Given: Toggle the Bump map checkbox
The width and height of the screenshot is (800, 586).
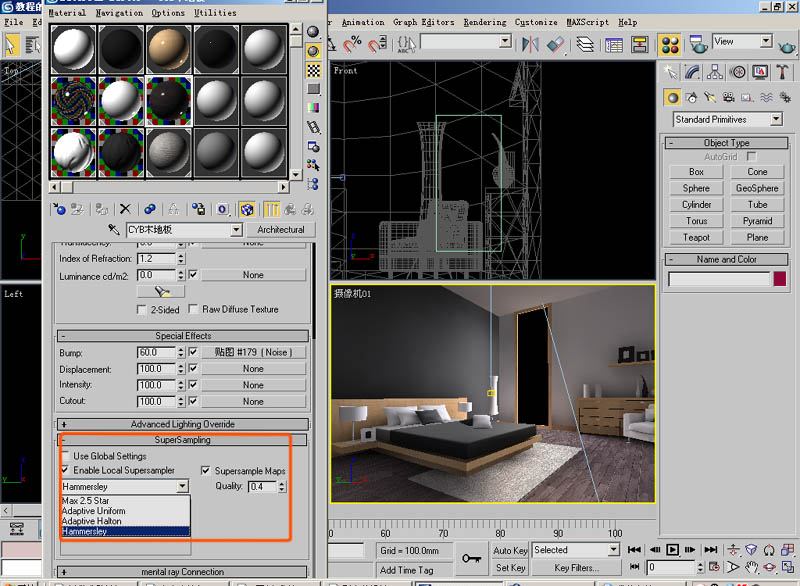Looking at the screenshot, I should (193, 352).
